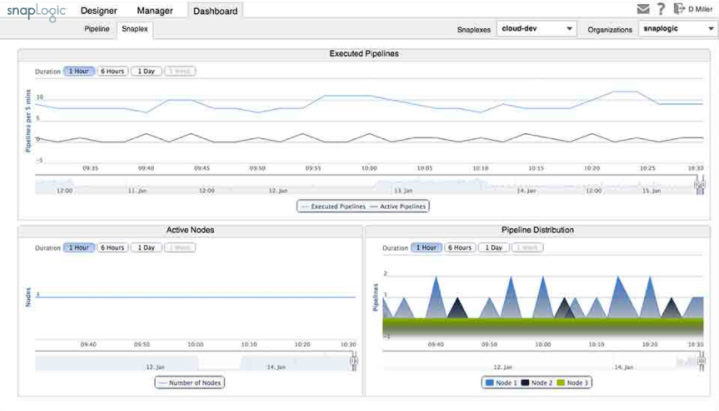The width and height of the screenshot is (719, 411).
Task: Expand the Organizations snaplogic dropdown
Action: tap(675, 30)
